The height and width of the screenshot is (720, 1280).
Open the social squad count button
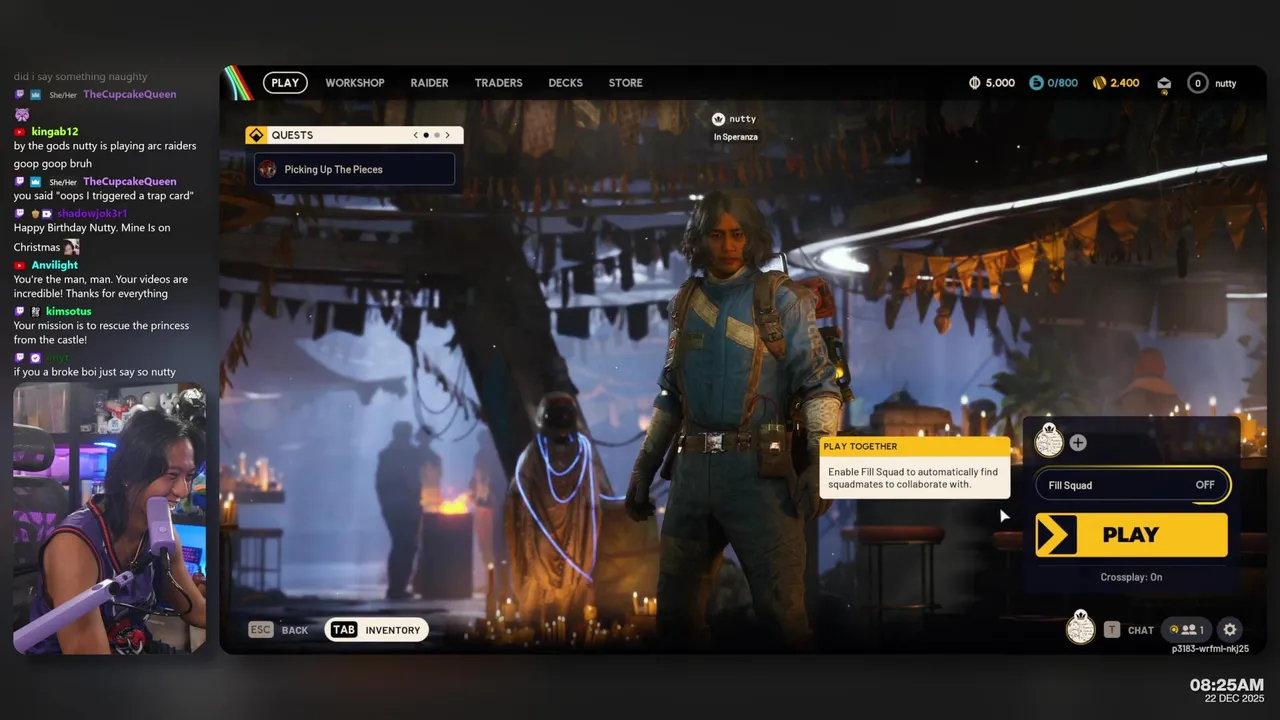[1187, 630]
